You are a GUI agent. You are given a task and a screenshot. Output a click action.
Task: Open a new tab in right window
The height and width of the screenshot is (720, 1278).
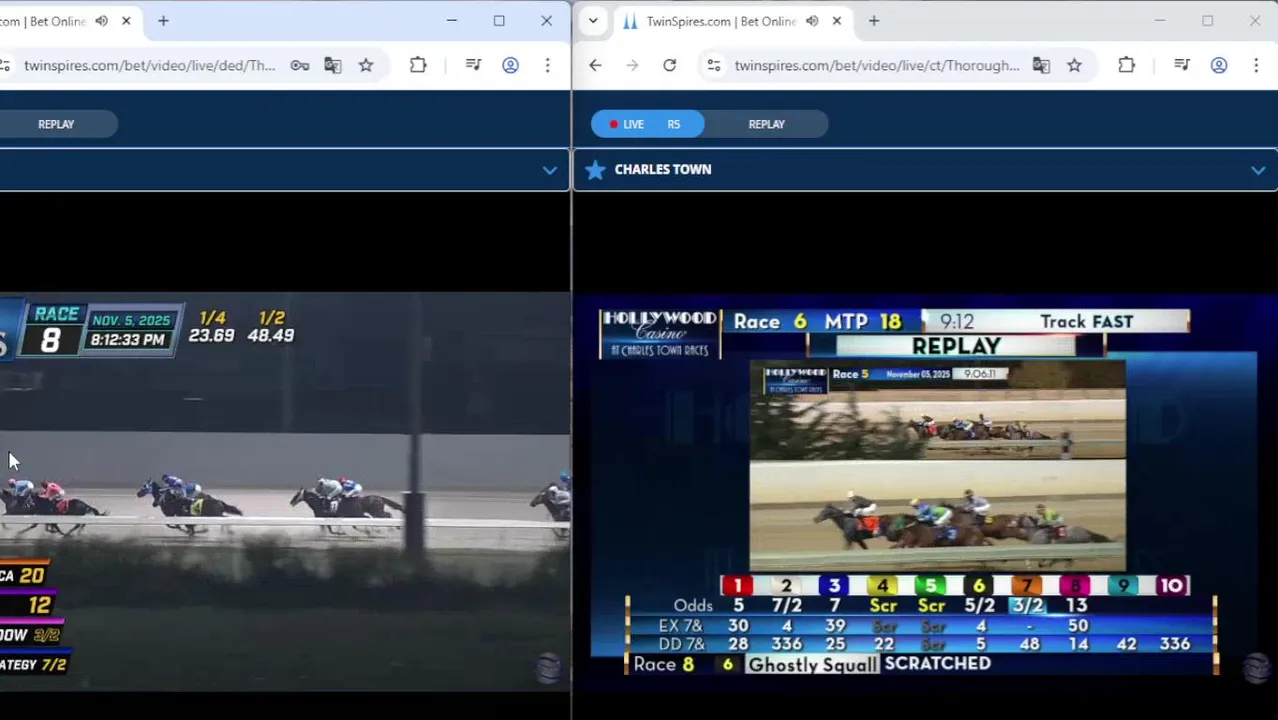click(x=874, y=21)
